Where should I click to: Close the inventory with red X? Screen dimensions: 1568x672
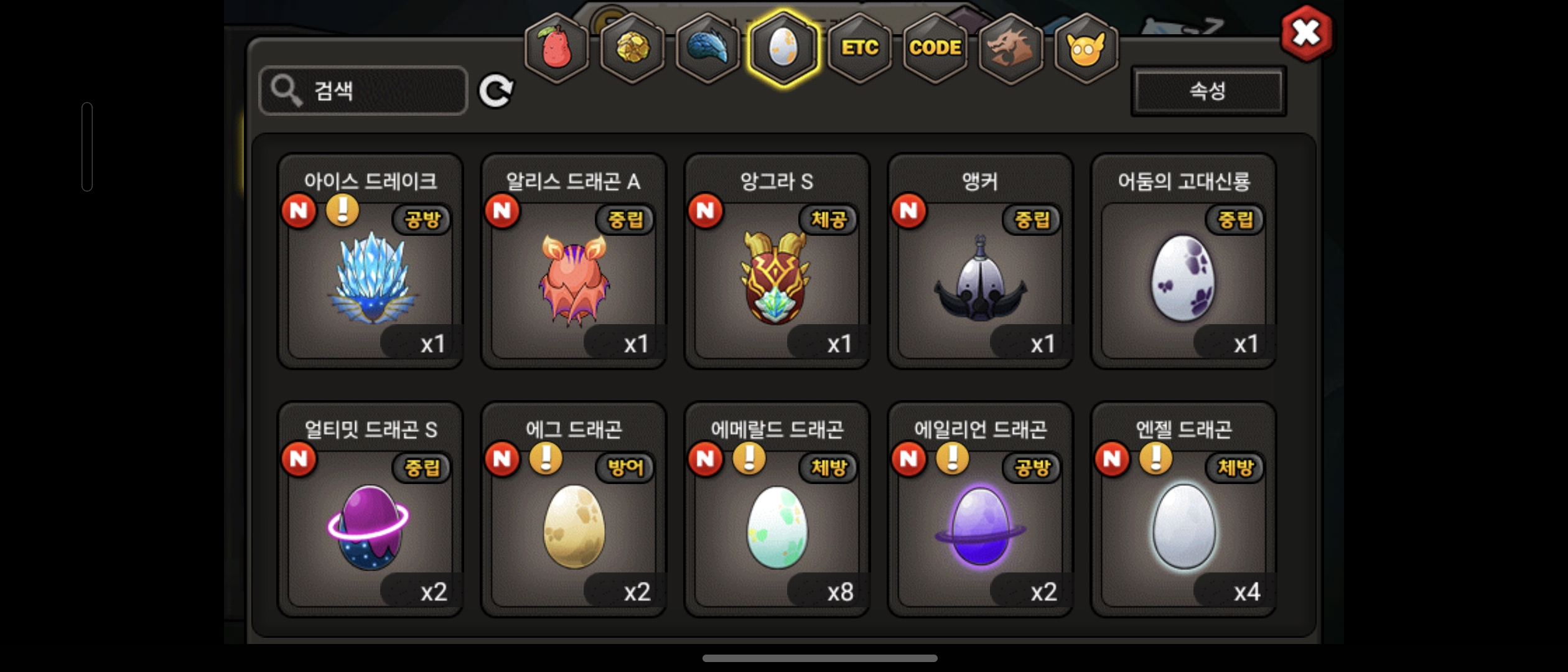click(x=1306, y=34)
